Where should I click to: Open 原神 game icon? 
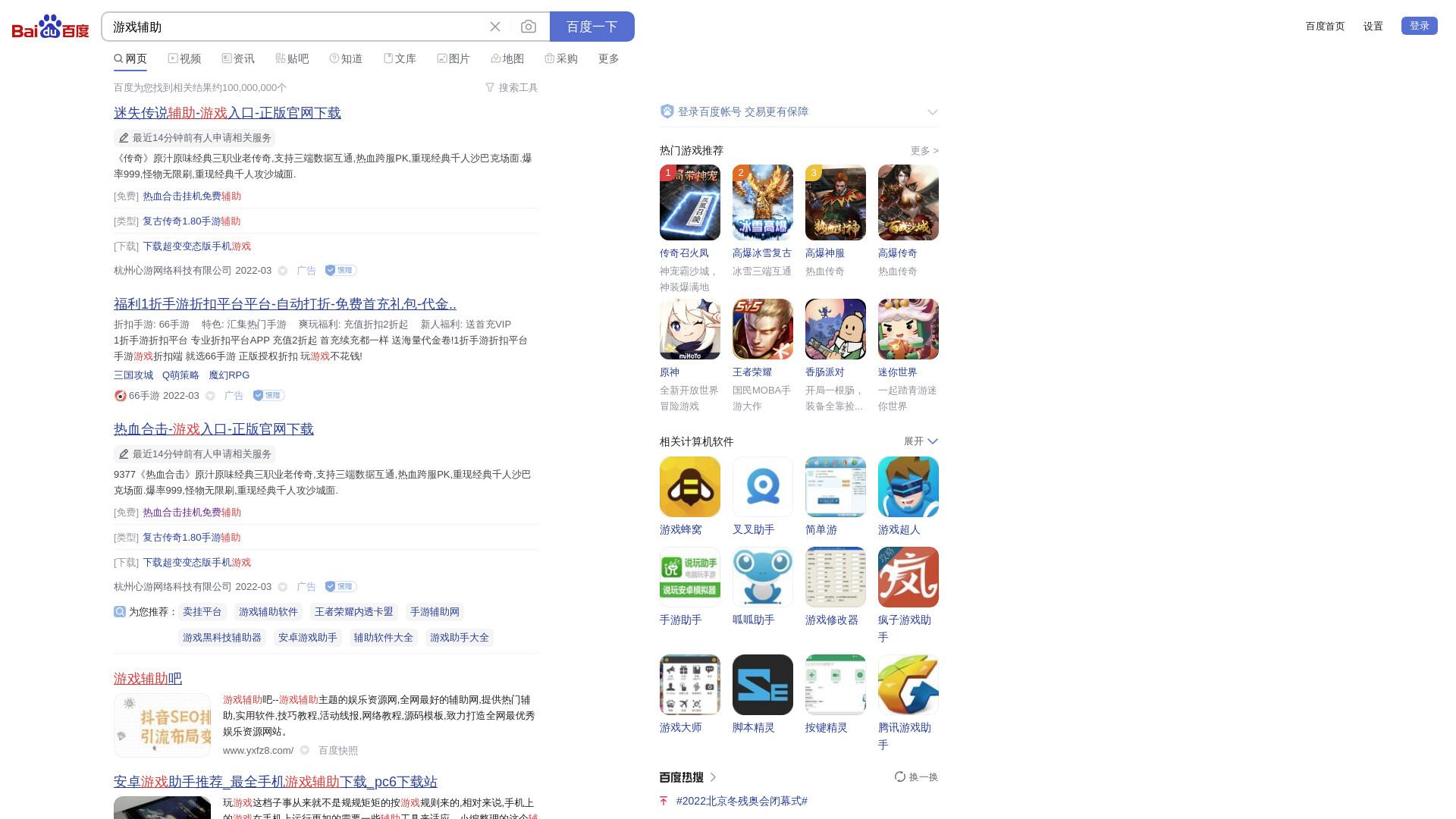click(690, 329)
